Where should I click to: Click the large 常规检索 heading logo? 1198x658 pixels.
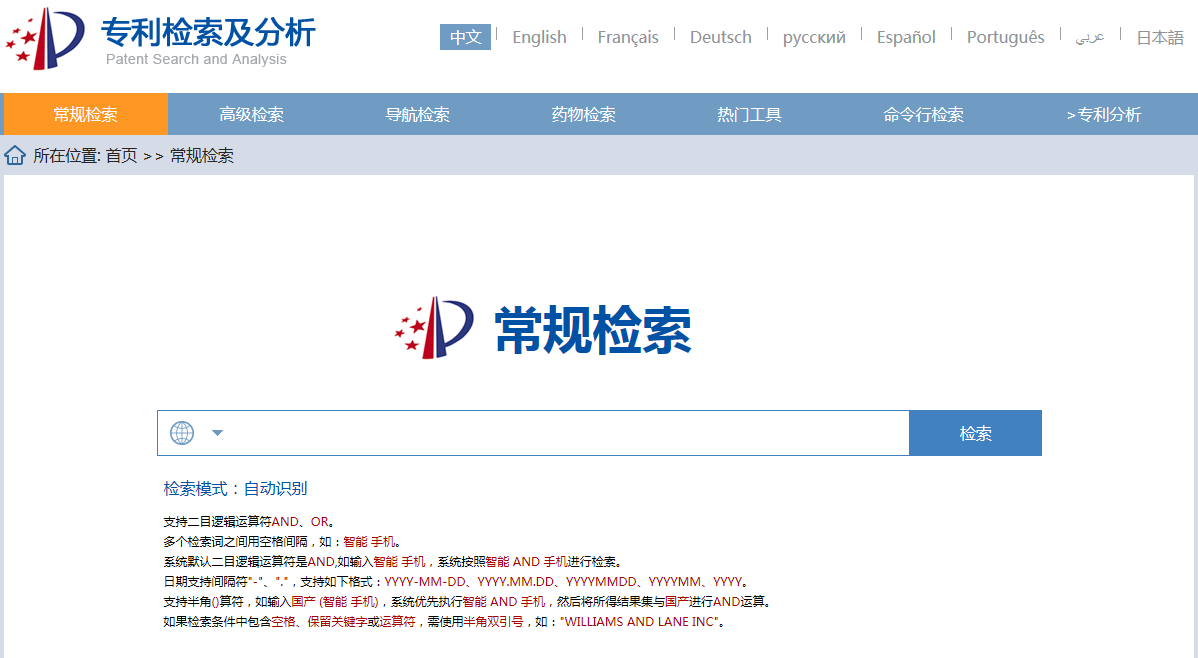543,329
